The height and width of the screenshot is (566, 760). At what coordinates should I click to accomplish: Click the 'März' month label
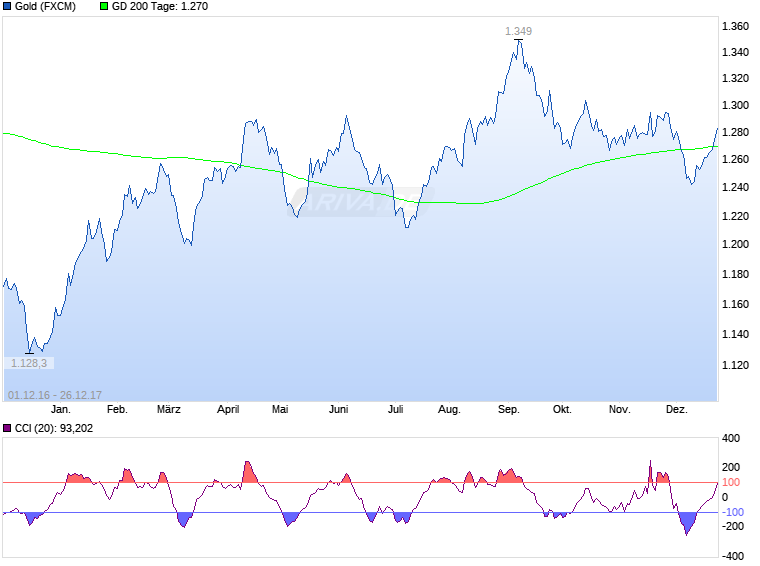169,409
